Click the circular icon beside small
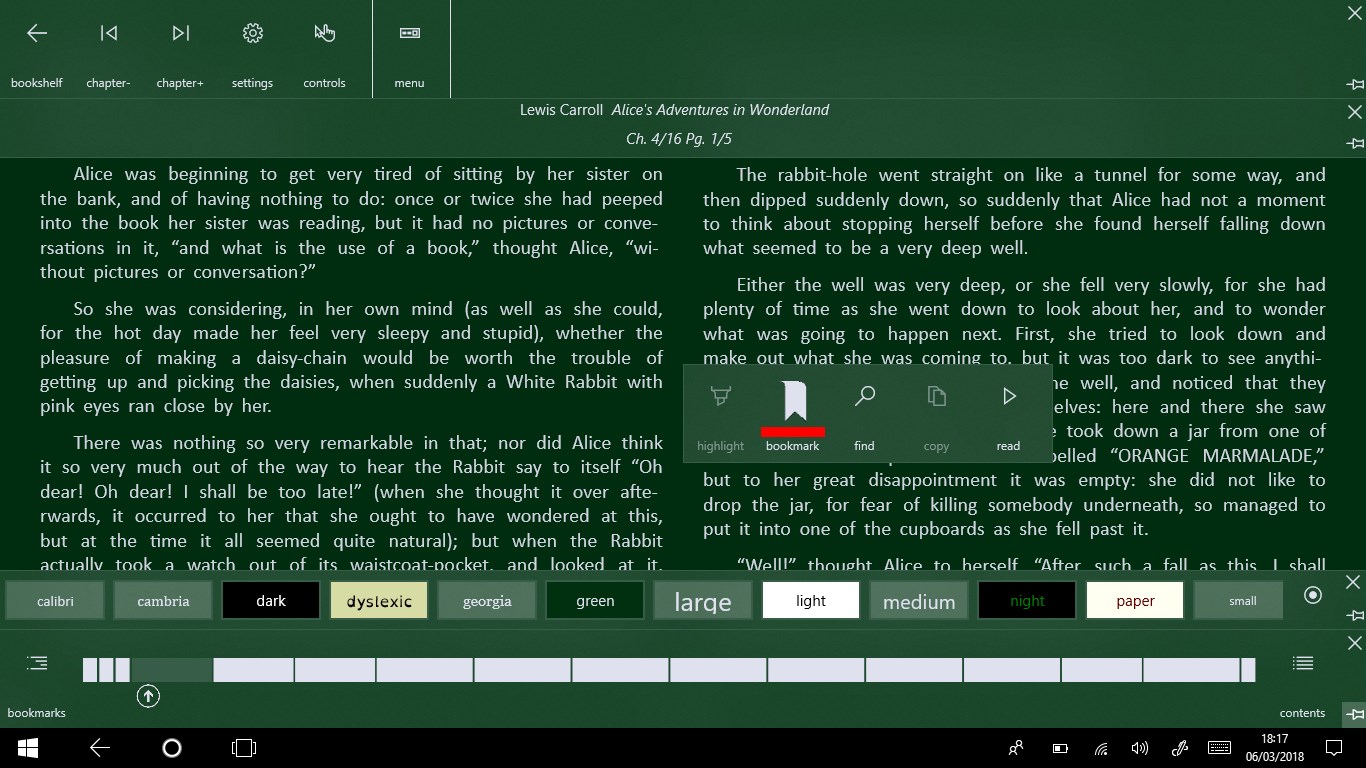The height and width of the screenshot is (768, 1366). [1313, 596]
